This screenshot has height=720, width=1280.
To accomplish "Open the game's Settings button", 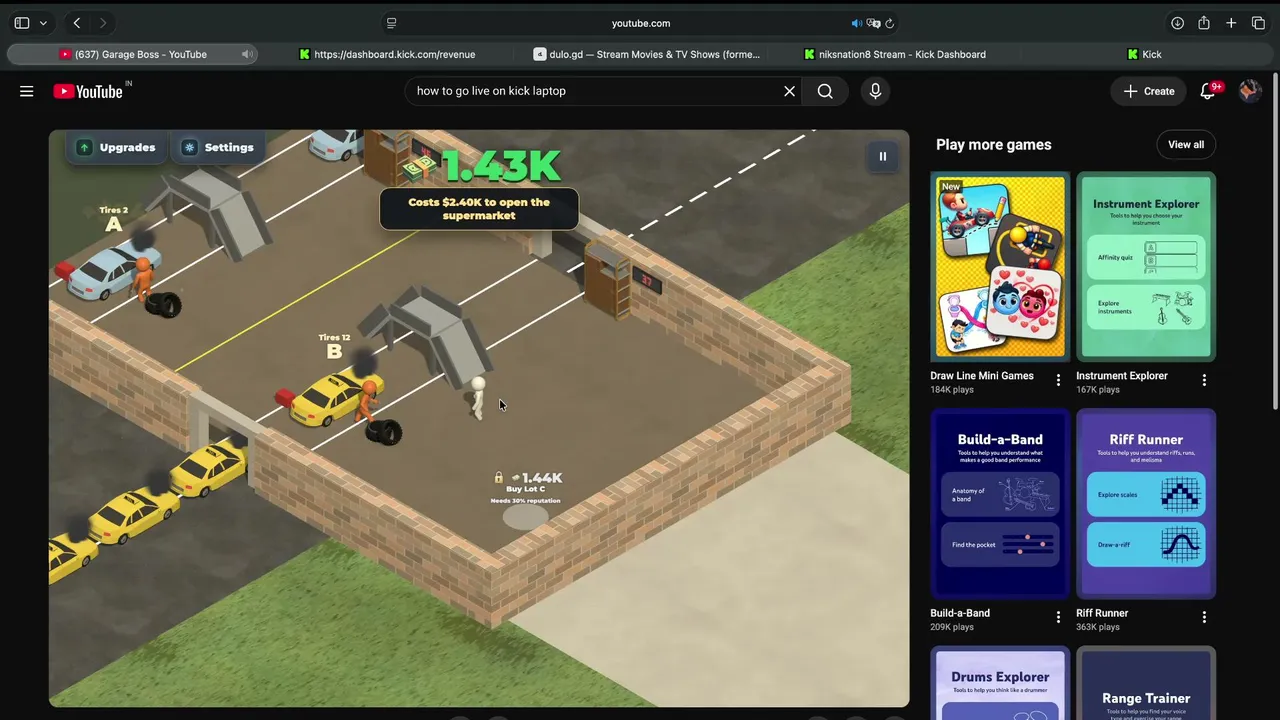I will coord(218,147).
